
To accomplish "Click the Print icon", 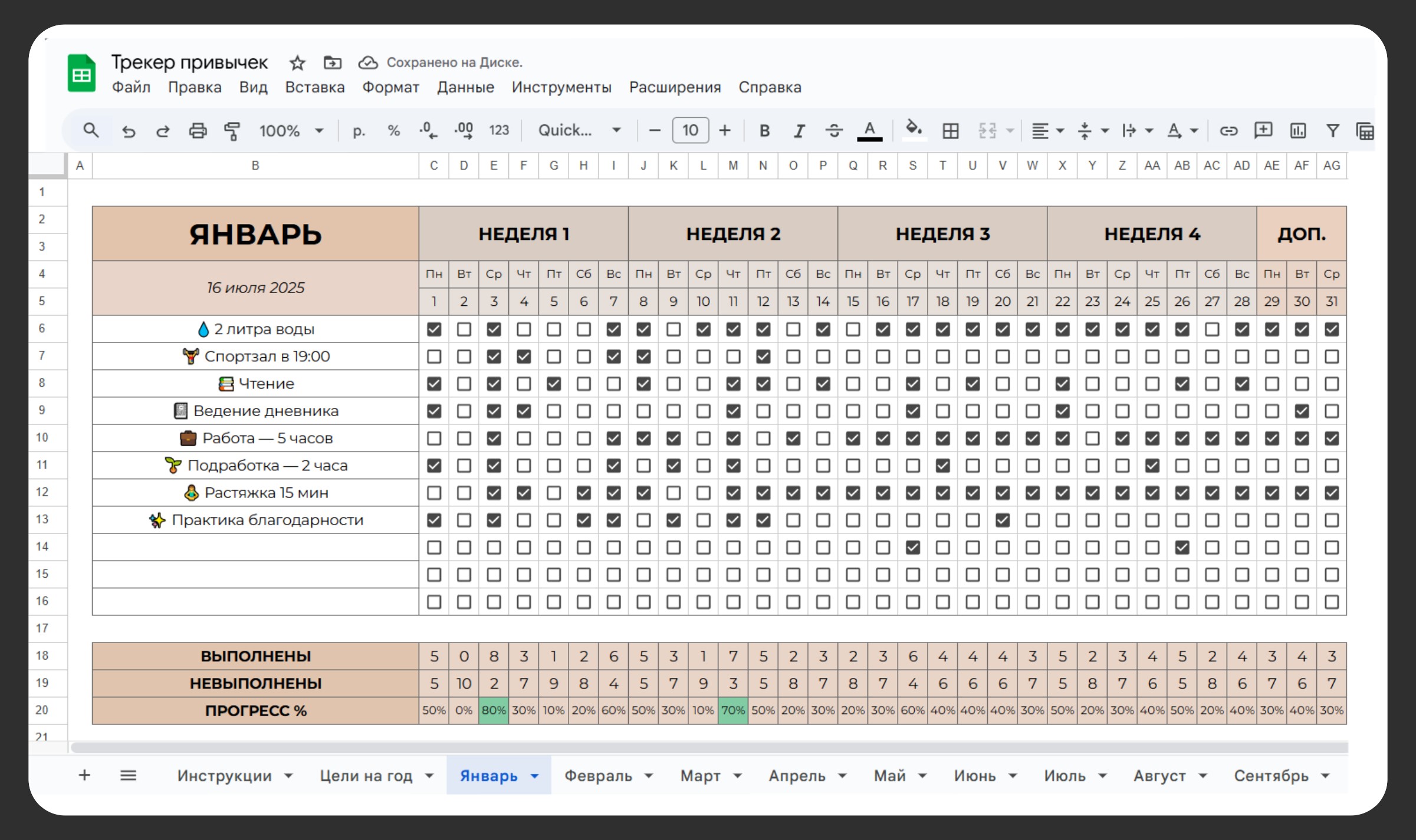I will 198,131.
